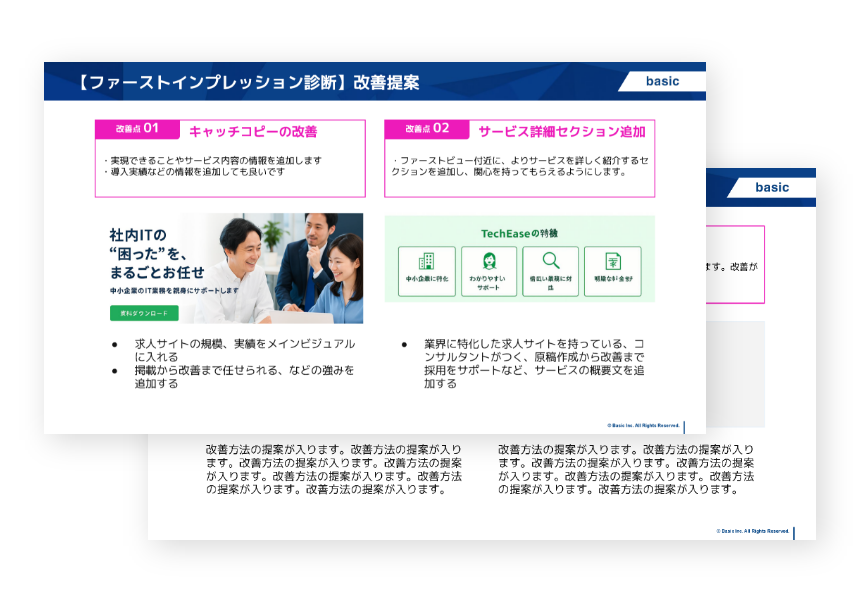This screenshot has width=860, height=600.
Task: Click the building icon for 中小企業に特化
Action: [426, 262]
